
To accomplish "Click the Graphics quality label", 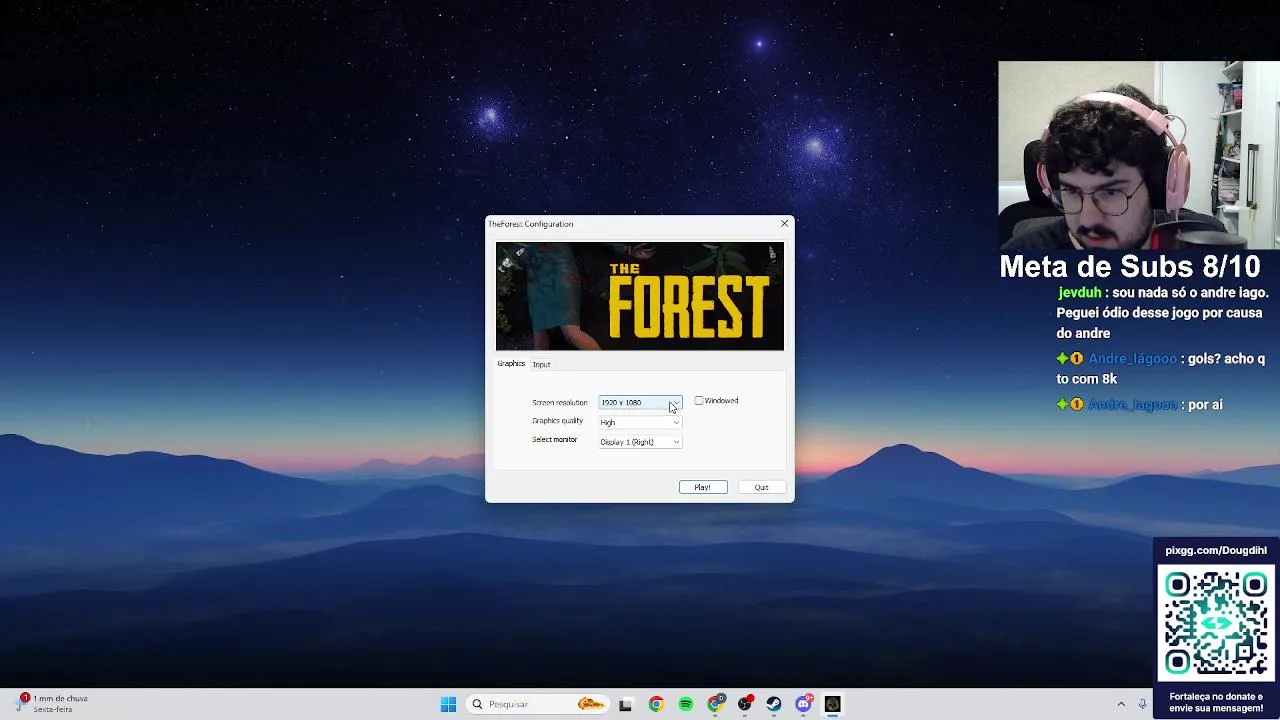I will click(558, 421).
